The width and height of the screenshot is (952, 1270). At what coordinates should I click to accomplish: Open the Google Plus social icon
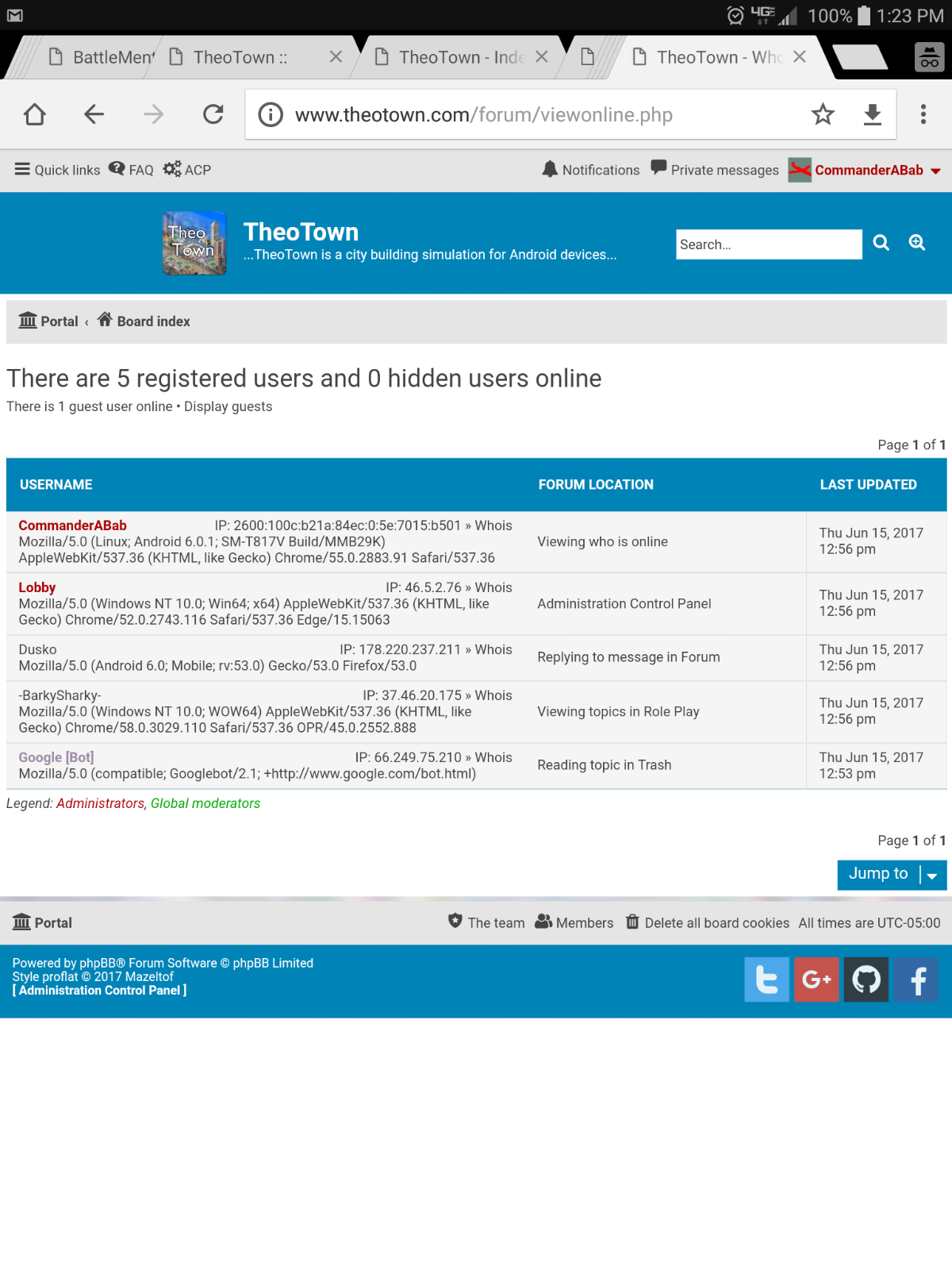pos(816,979)
